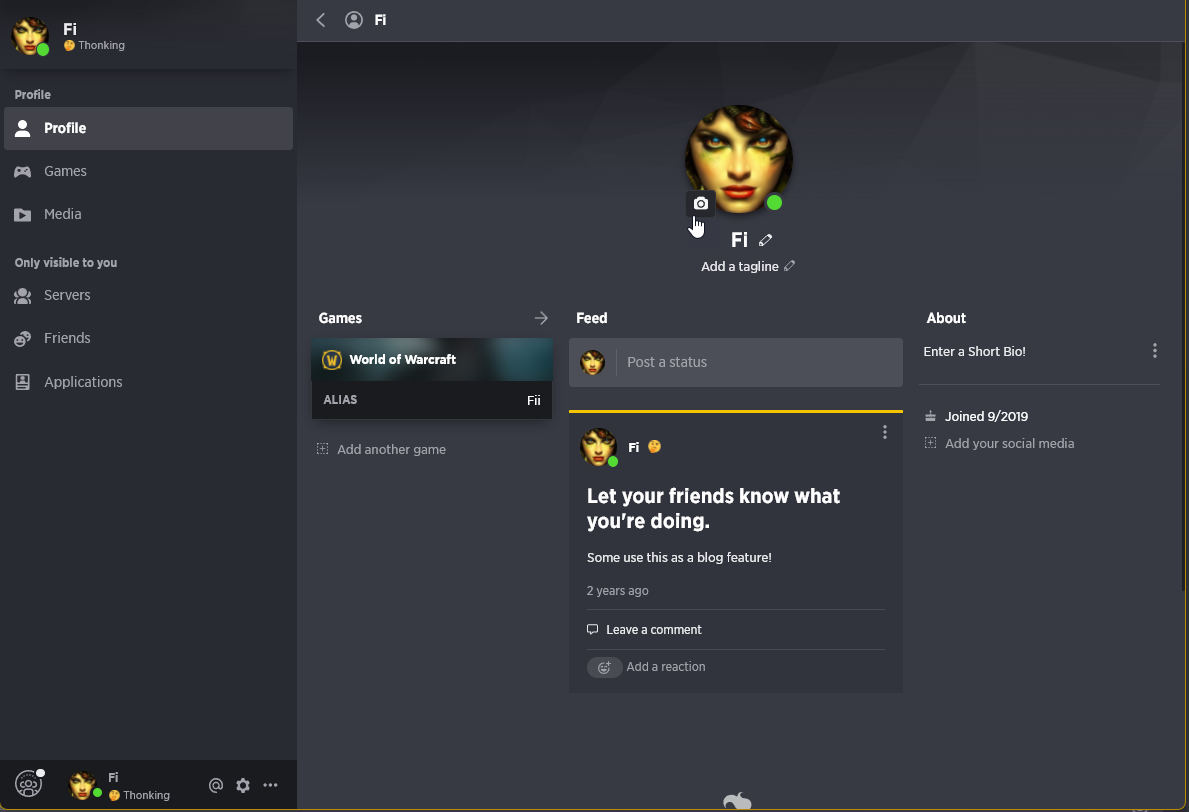The height and width of the screenshot is (812, 1189).
Task: Click the thinking emoji beside Fi in post
Action: (x=654, y=447)
